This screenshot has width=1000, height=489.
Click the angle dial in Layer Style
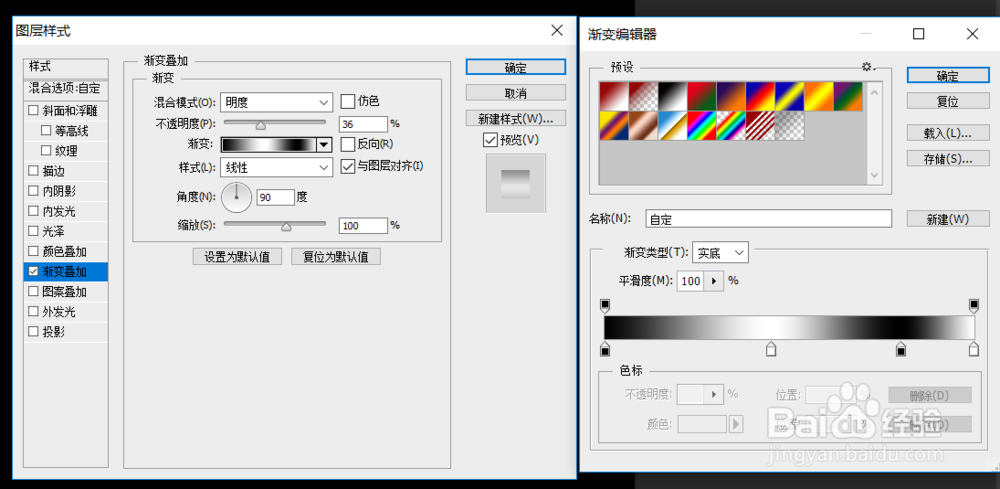coord(237,198)
